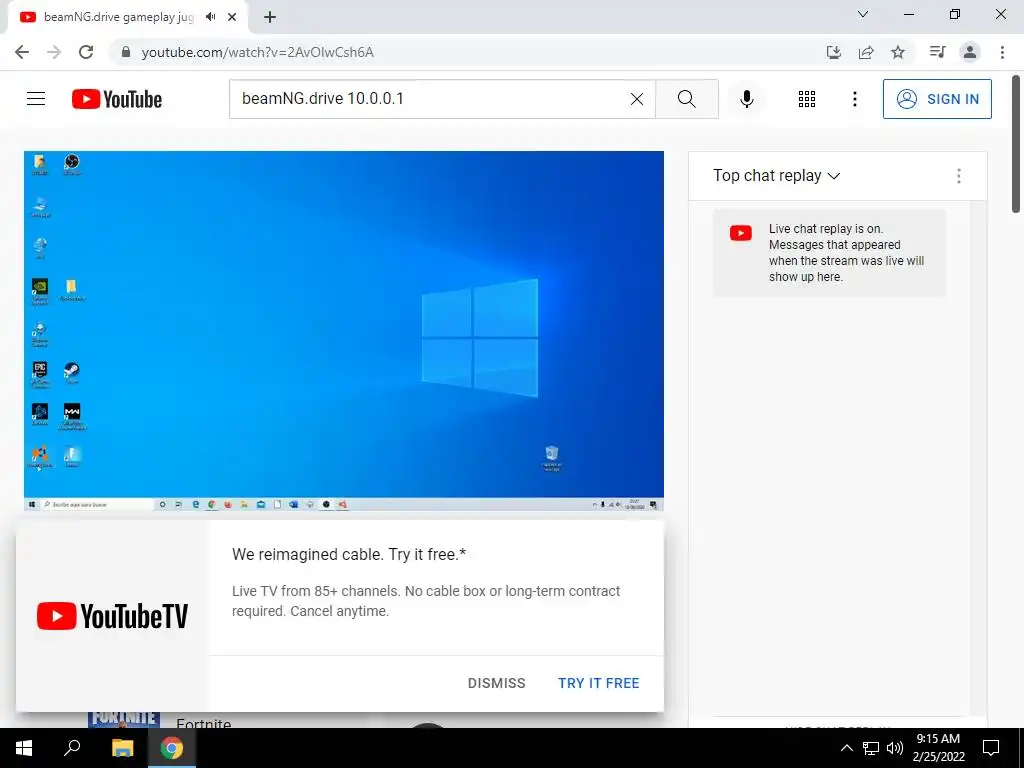
Task: View site info via padlock icon
Action: click(x=126, y=52)
